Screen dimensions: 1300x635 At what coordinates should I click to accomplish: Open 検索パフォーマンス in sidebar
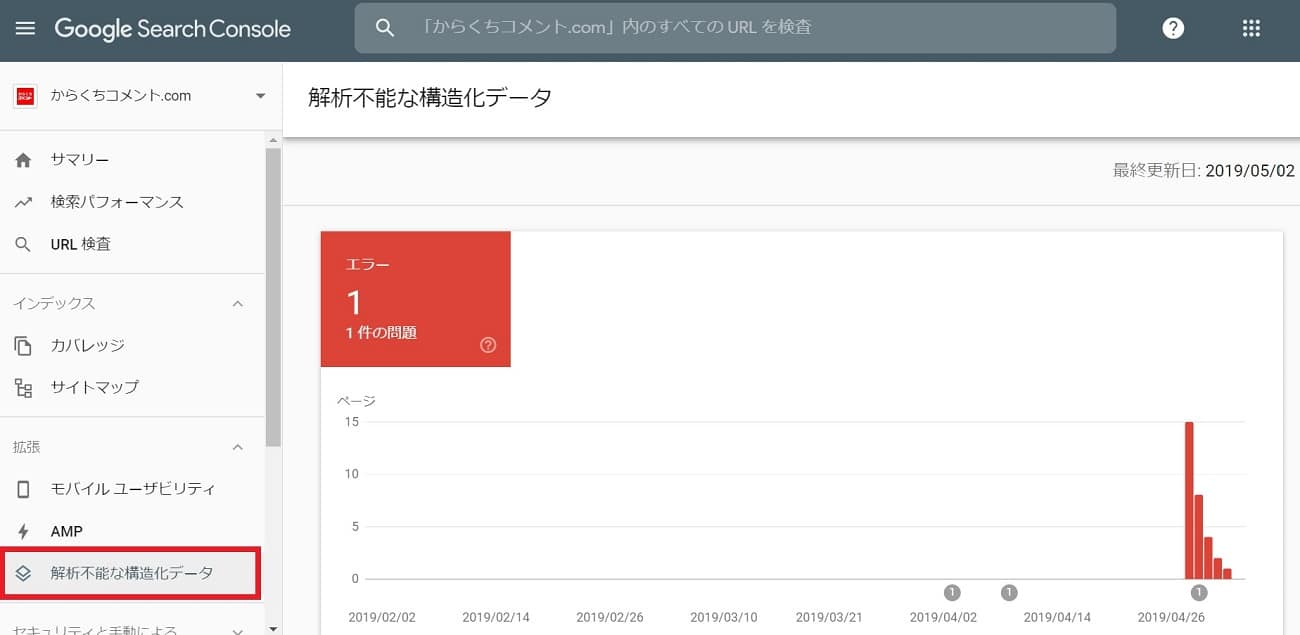tap(117, 202)
